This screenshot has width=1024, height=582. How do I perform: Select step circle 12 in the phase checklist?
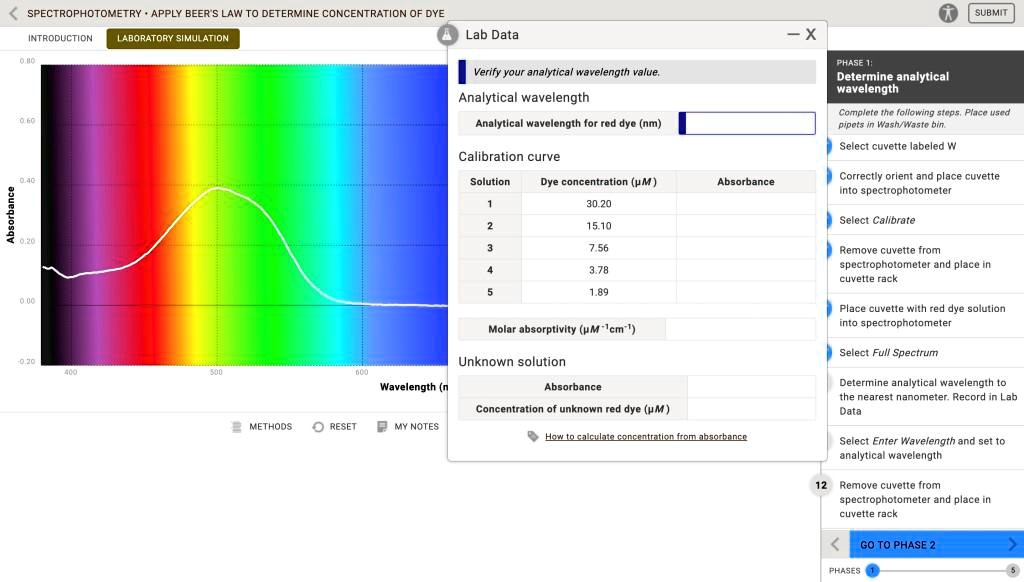820,485
